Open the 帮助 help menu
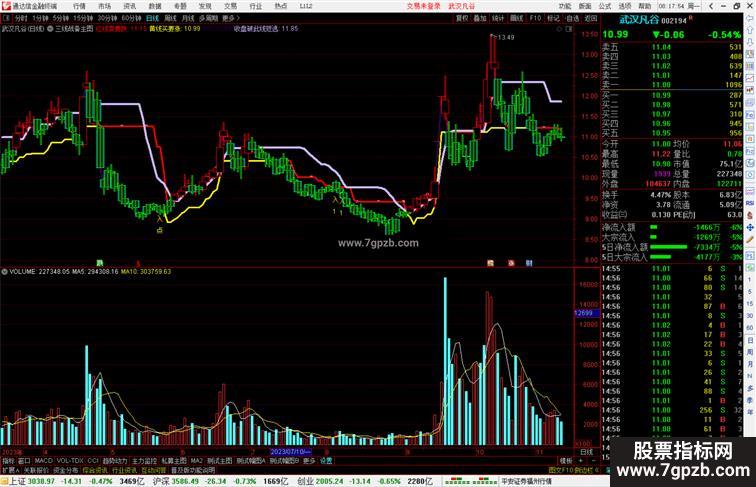The image size is (756, 487). [x=645, y=6]
